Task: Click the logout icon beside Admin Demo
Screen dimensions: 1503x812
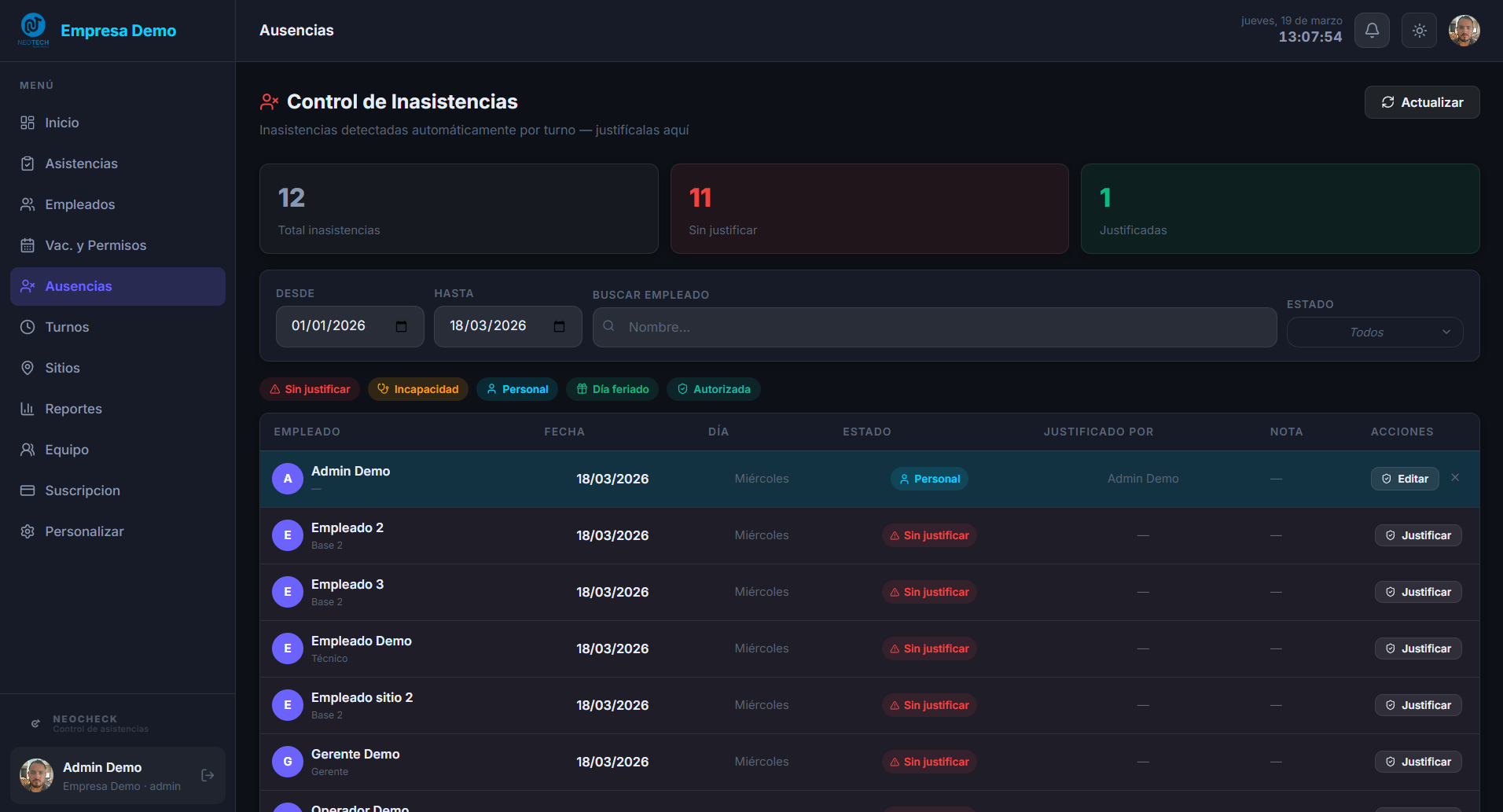Action: (208, 776)
